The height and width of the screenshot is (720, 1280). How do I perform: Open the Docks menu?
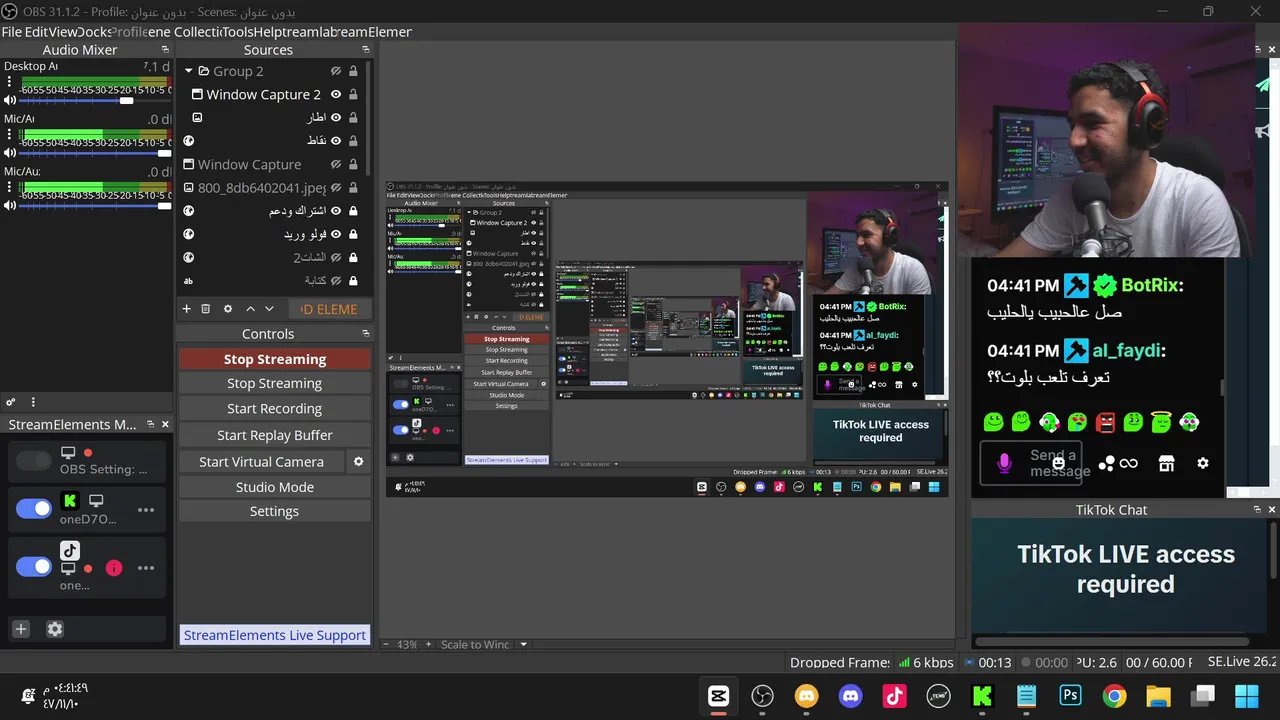94,32
